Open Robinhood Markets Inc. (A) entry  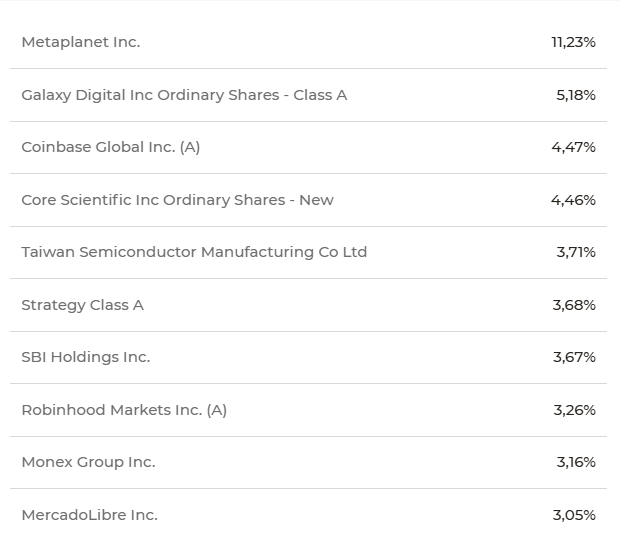(x=124, y=410)
